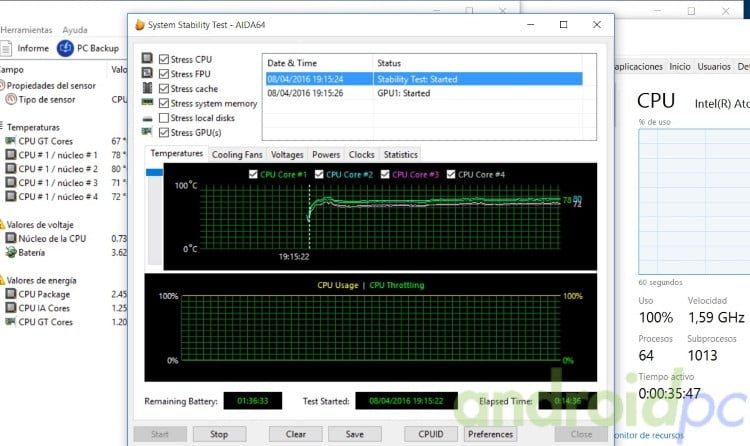
Task: Enable the Stress local disks checkbox
Action: (x=164, y=118)
